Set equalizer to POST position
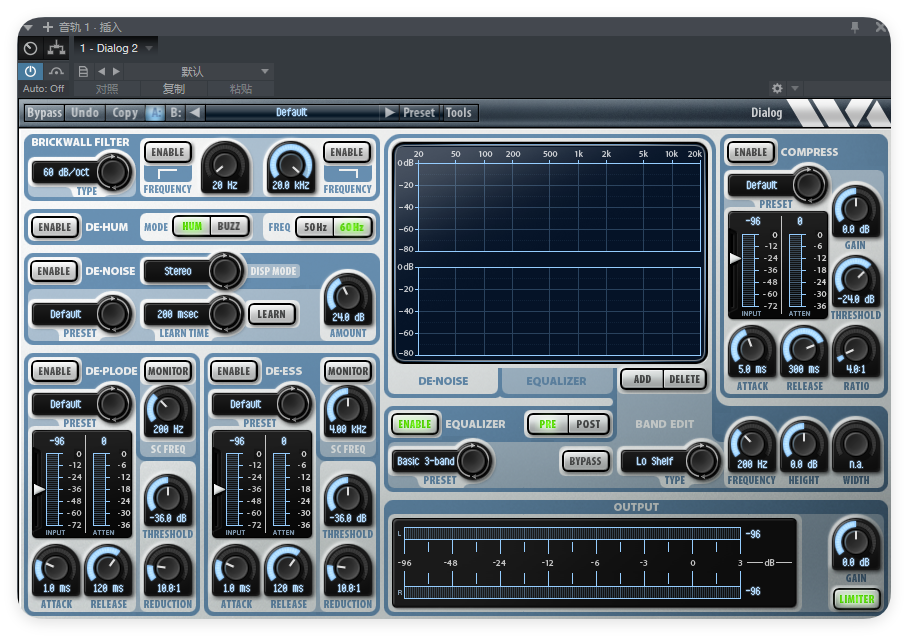The image size is (908, 636). point(588,424)
